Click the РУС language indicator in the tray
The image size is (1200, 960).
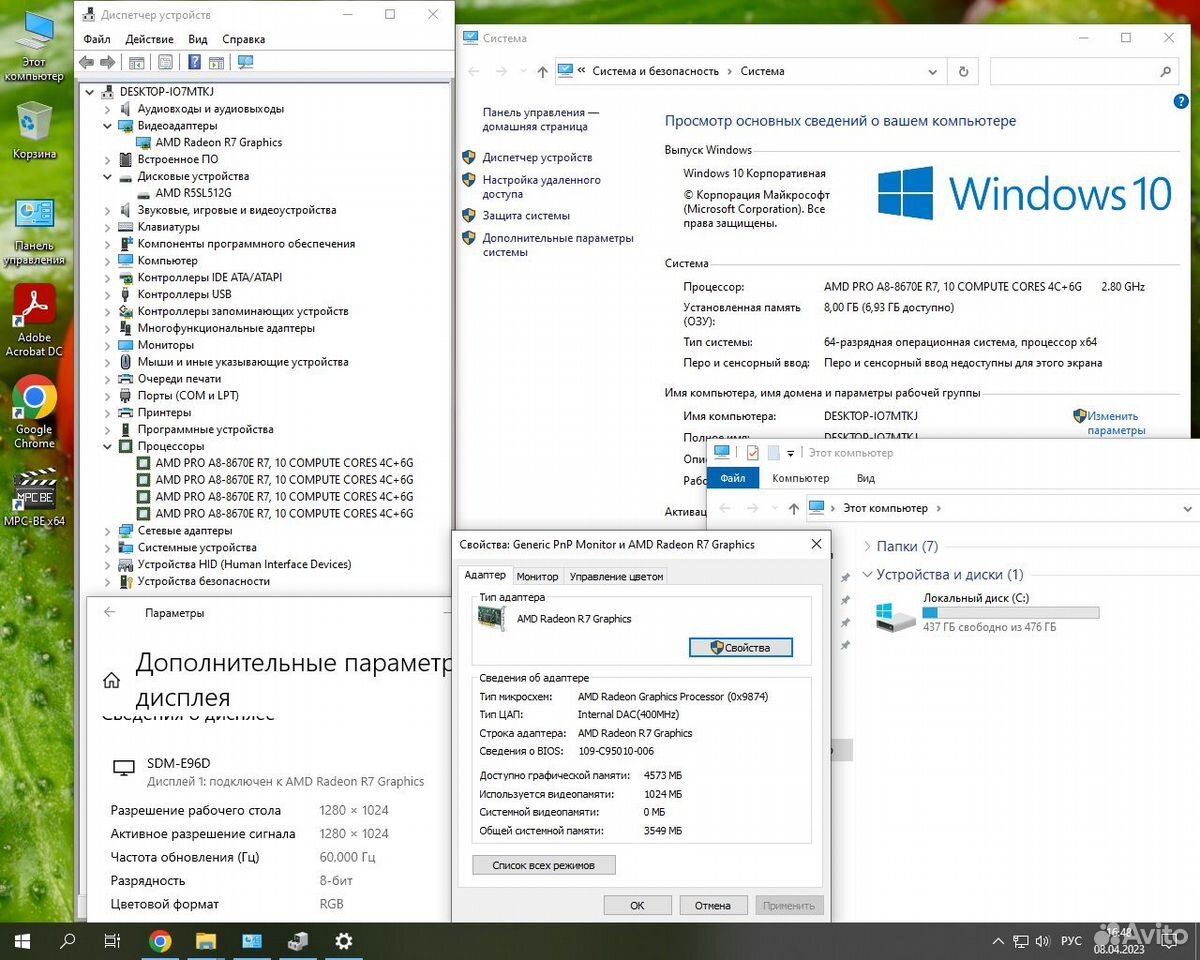pos(1071,941)
